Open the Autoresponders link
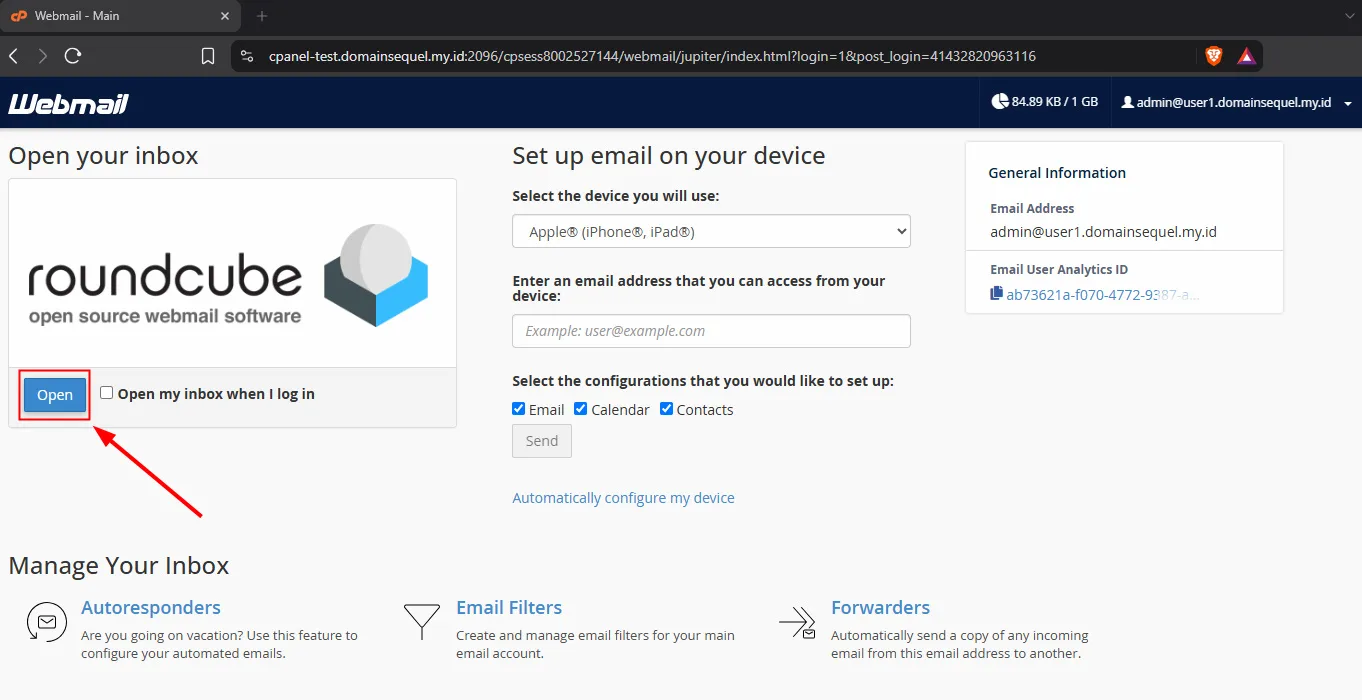The width and height of the screenshot is (1362, 700). [151, 607]
